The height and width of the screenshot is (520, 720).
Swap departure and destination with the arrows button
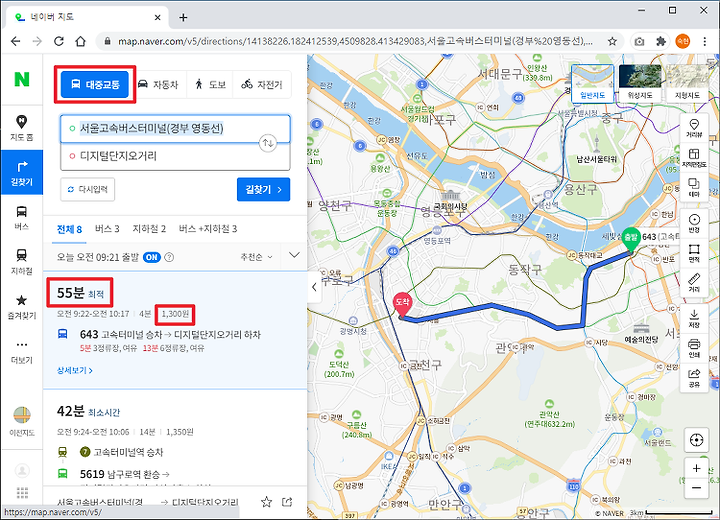268,143
